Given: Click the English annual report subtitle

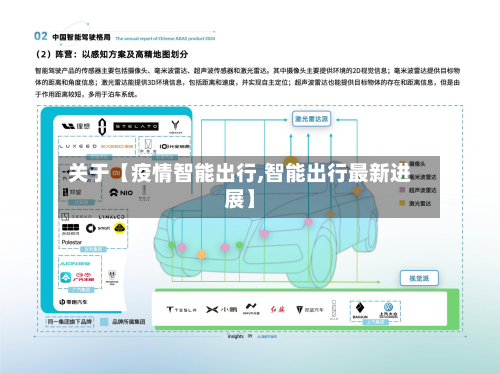Looking at the screenshot, I should [x=165, y=39].
